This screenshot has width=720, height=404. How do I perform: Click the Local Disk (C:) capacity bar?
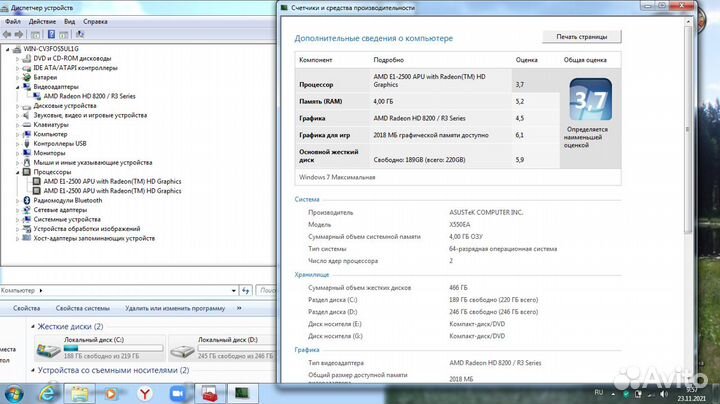(113, 348)
